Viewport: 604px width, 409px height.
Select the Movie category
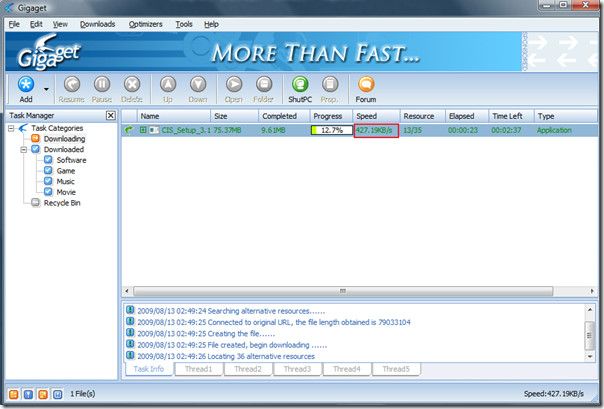(x=66, y=192)
